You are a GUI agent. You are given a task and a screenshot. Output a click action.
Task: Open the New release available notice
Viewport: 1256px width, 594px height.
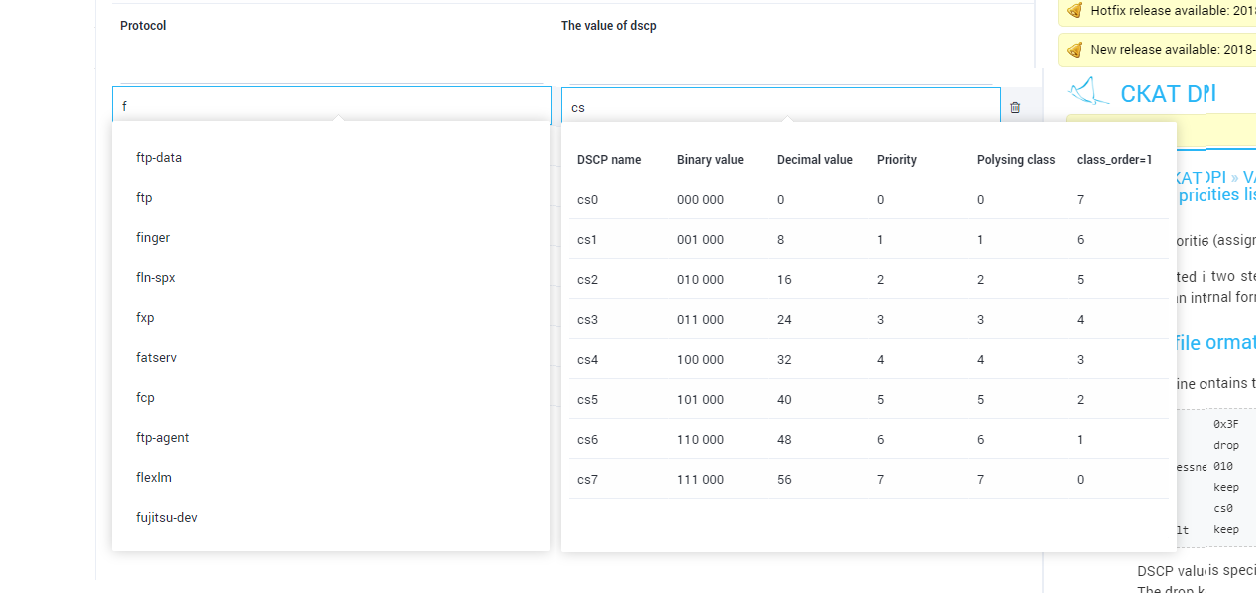1172,50
